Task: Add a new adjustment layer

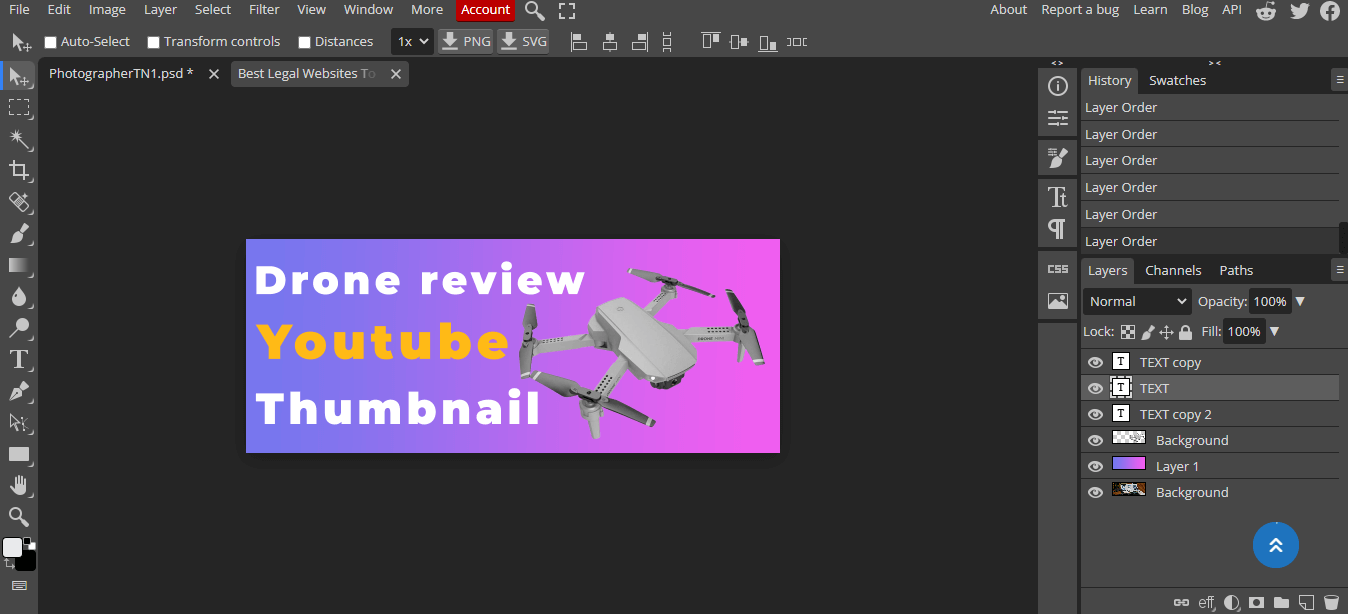Action: pos(1232,603)
